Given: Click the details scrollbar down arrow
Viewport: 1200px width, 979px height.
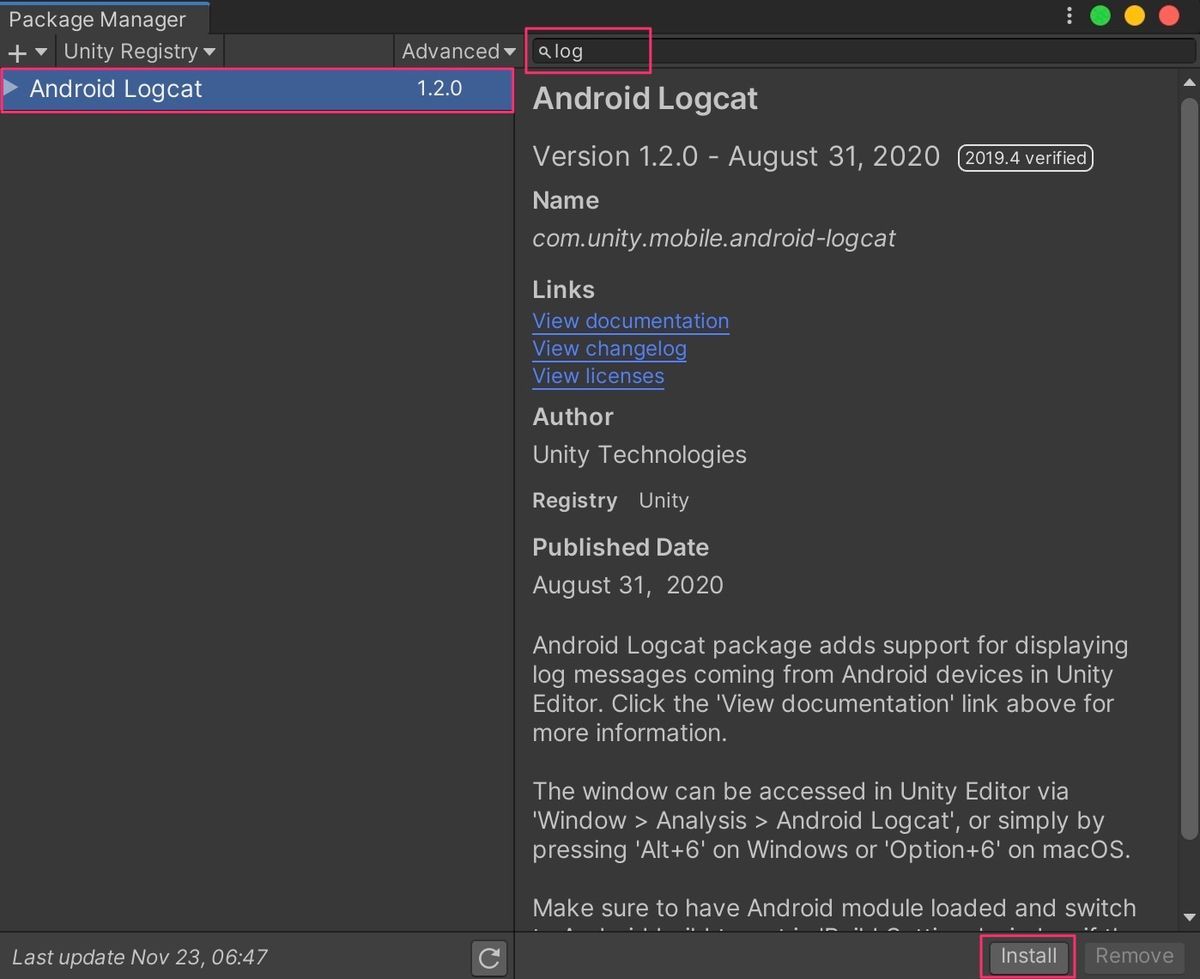Looking at the screenshot, I should coord(1189,917).
